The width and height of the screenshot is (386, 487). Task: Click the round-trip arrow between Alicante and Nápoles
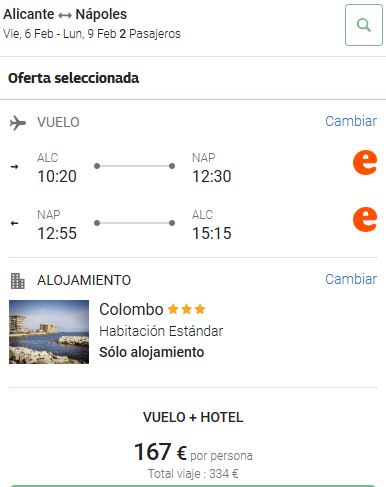coord(65,15)
